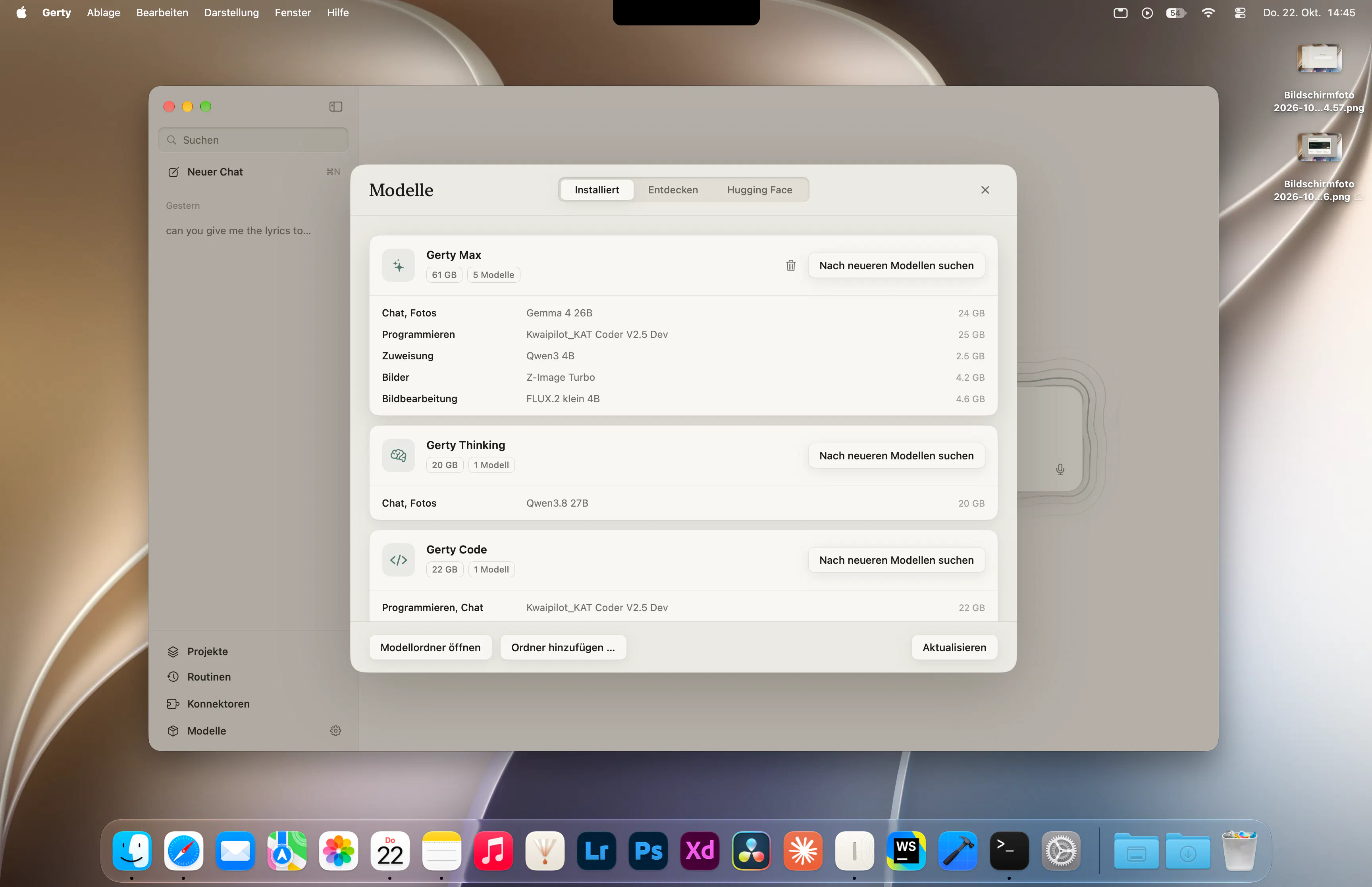Image resolution: width=1372 pixels, height=887 pixels.
Task: Click the Suchen search field
Action: pyautogui.click(x=253, y=140)
